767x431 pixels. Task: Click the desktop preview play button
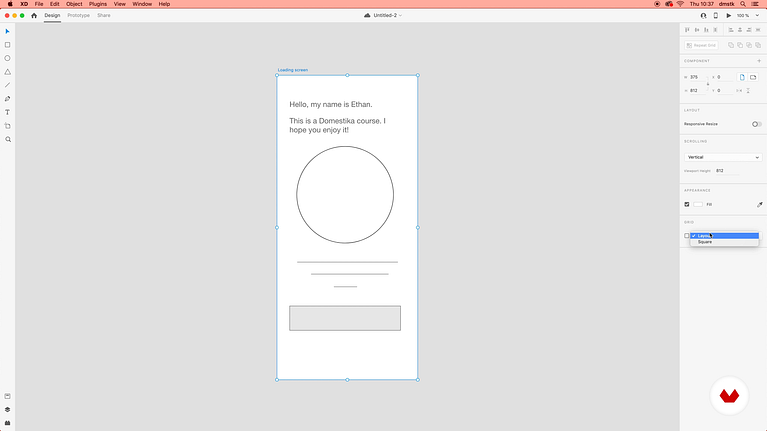(728, 16)
